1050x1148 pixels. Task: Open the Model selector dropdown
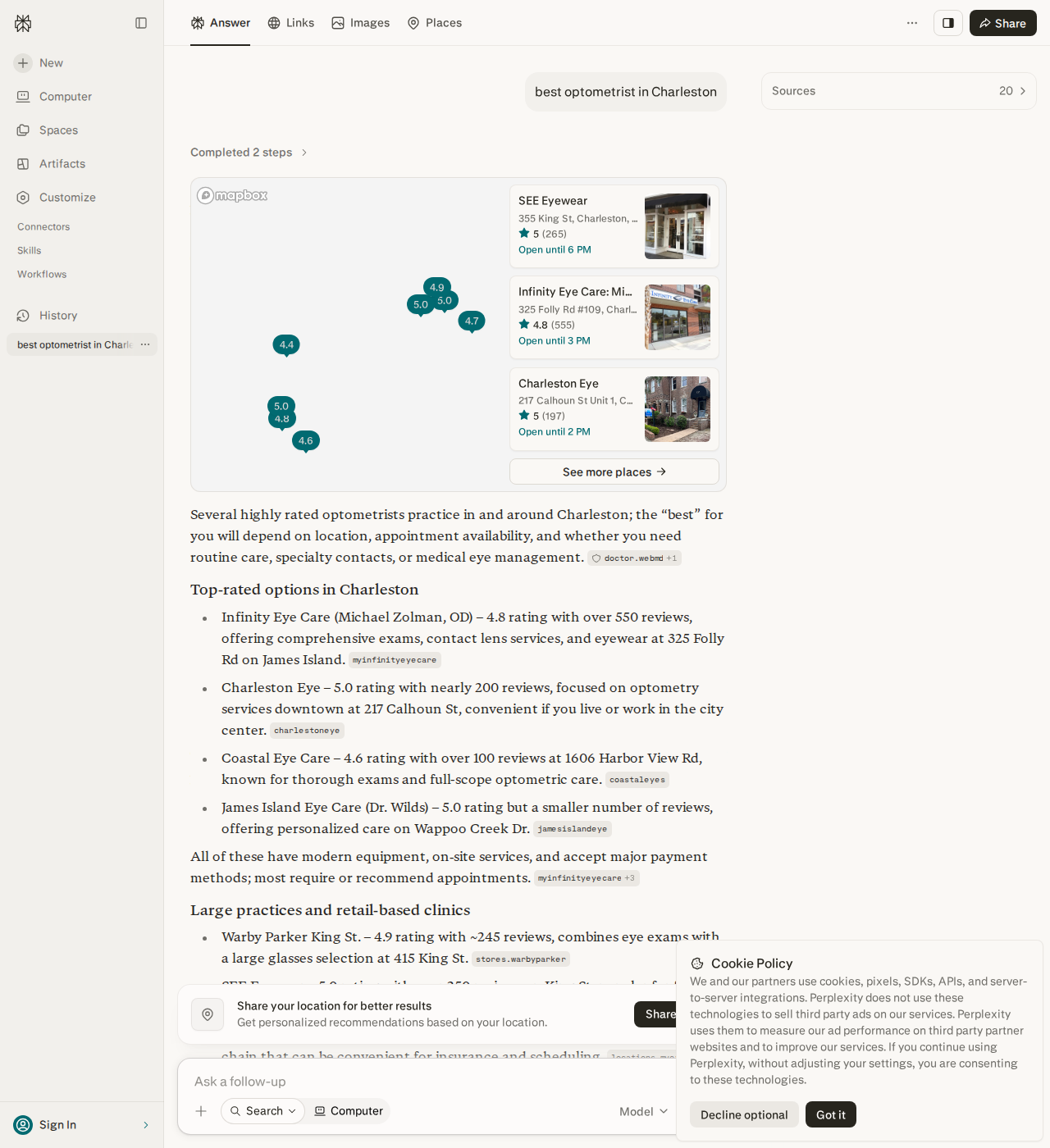click(x=644, y=1111)
